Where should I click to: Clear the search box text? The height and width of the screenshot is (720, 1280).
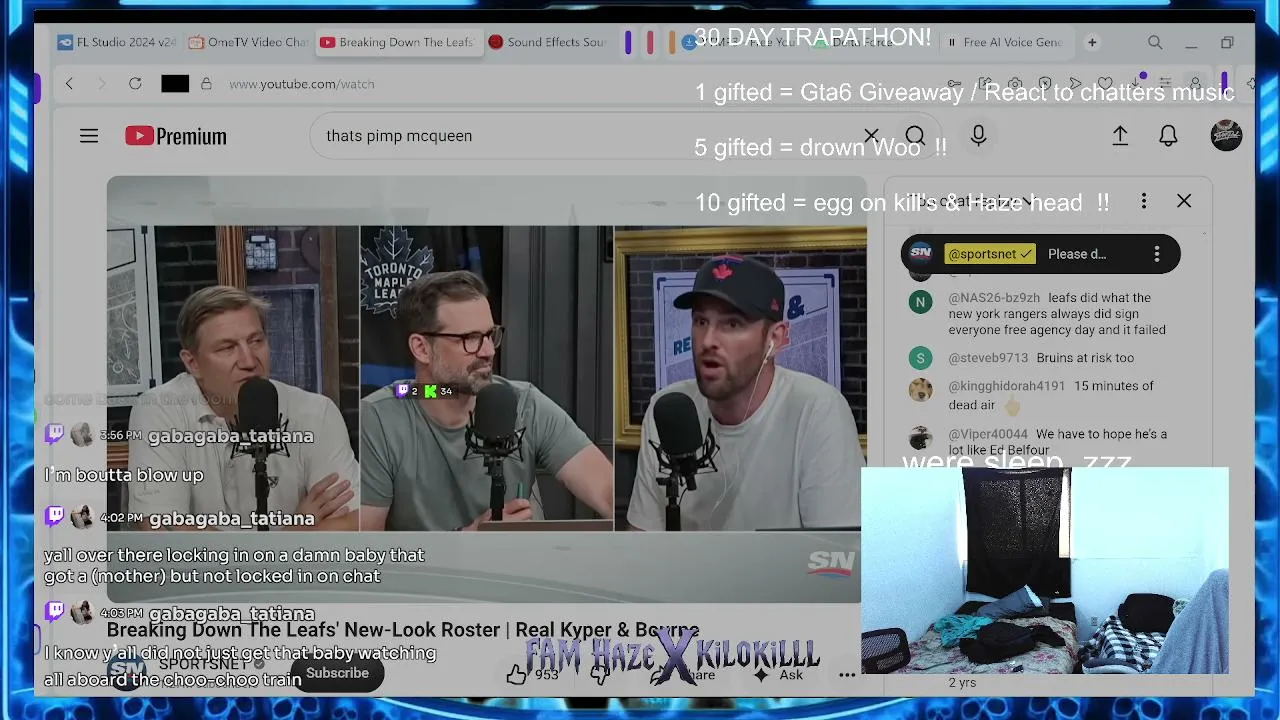871,136
